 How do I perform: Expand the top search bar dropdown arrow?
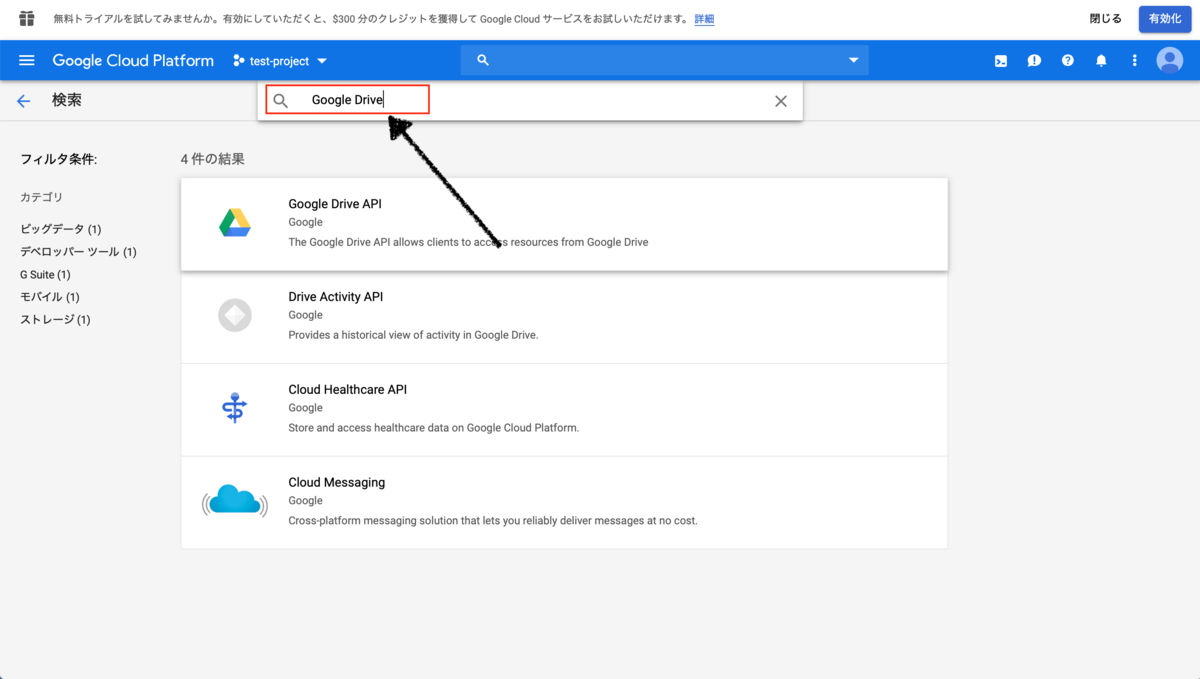pyautogui.click(x=854, y=60)
